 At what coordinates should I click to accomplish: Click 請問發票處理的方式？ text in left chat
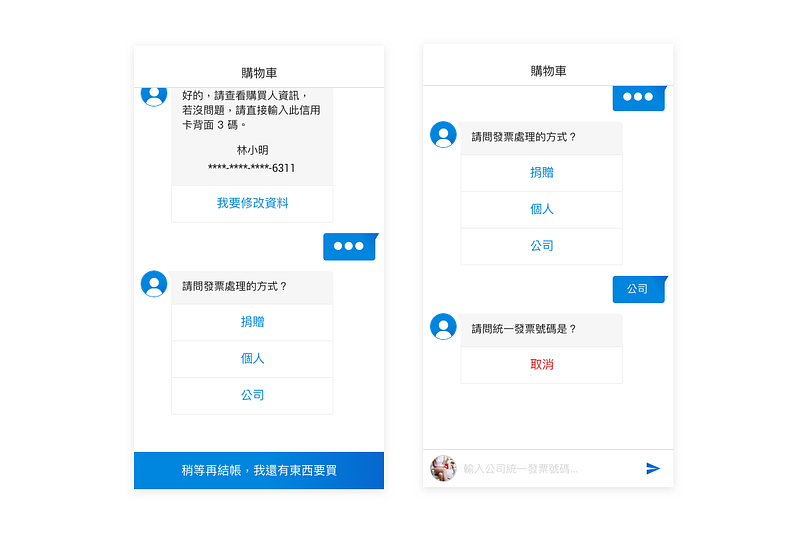pos(235,286)
